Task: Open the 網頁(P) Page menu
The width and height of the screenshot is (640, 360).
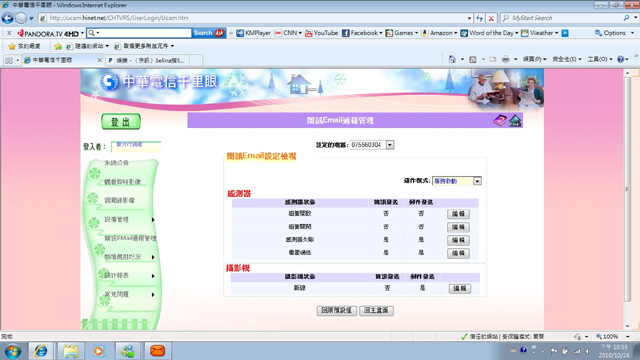Action: [534, 59]
